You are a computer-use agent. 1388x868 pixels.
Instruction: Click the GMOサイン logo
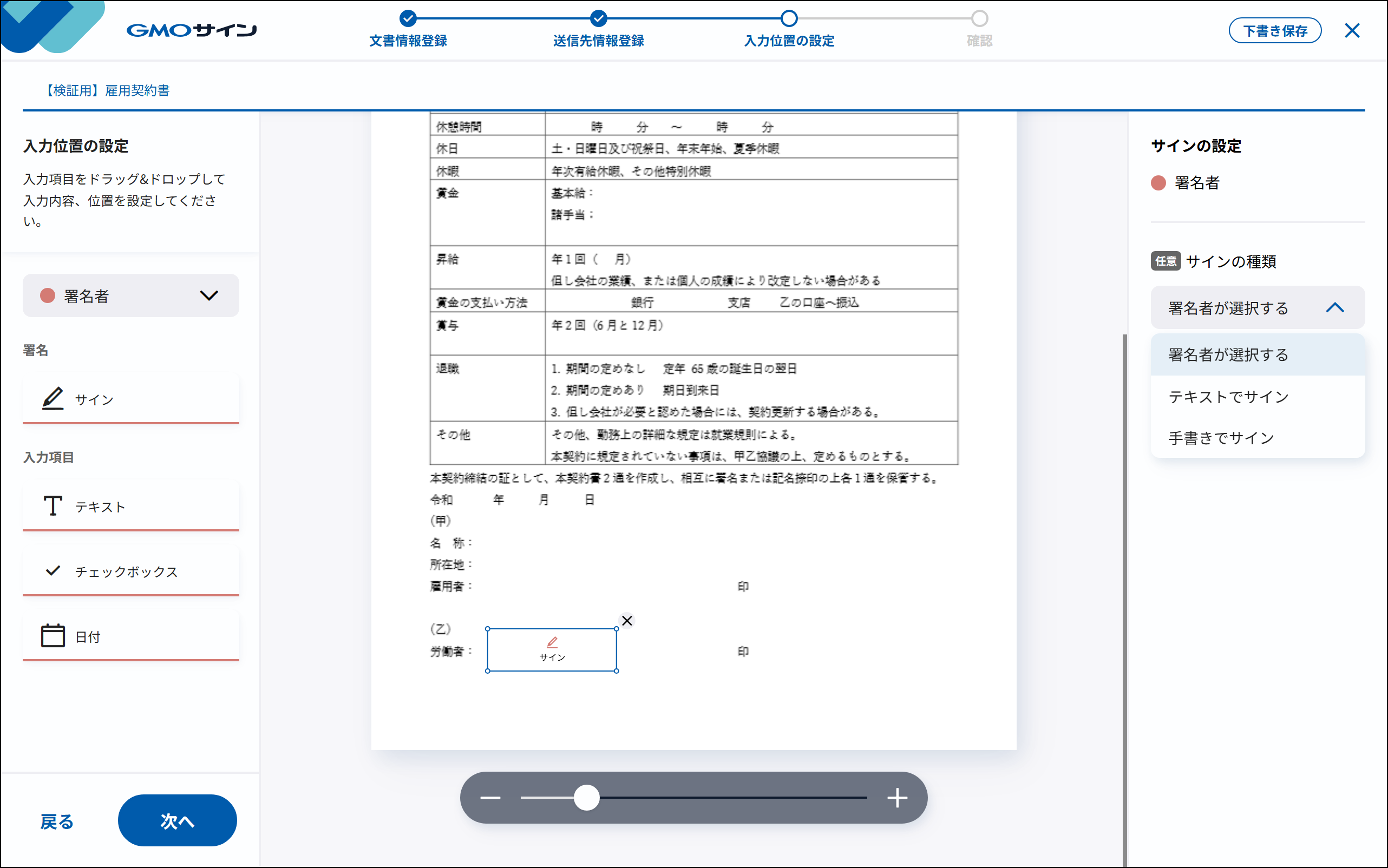[191, 30]
